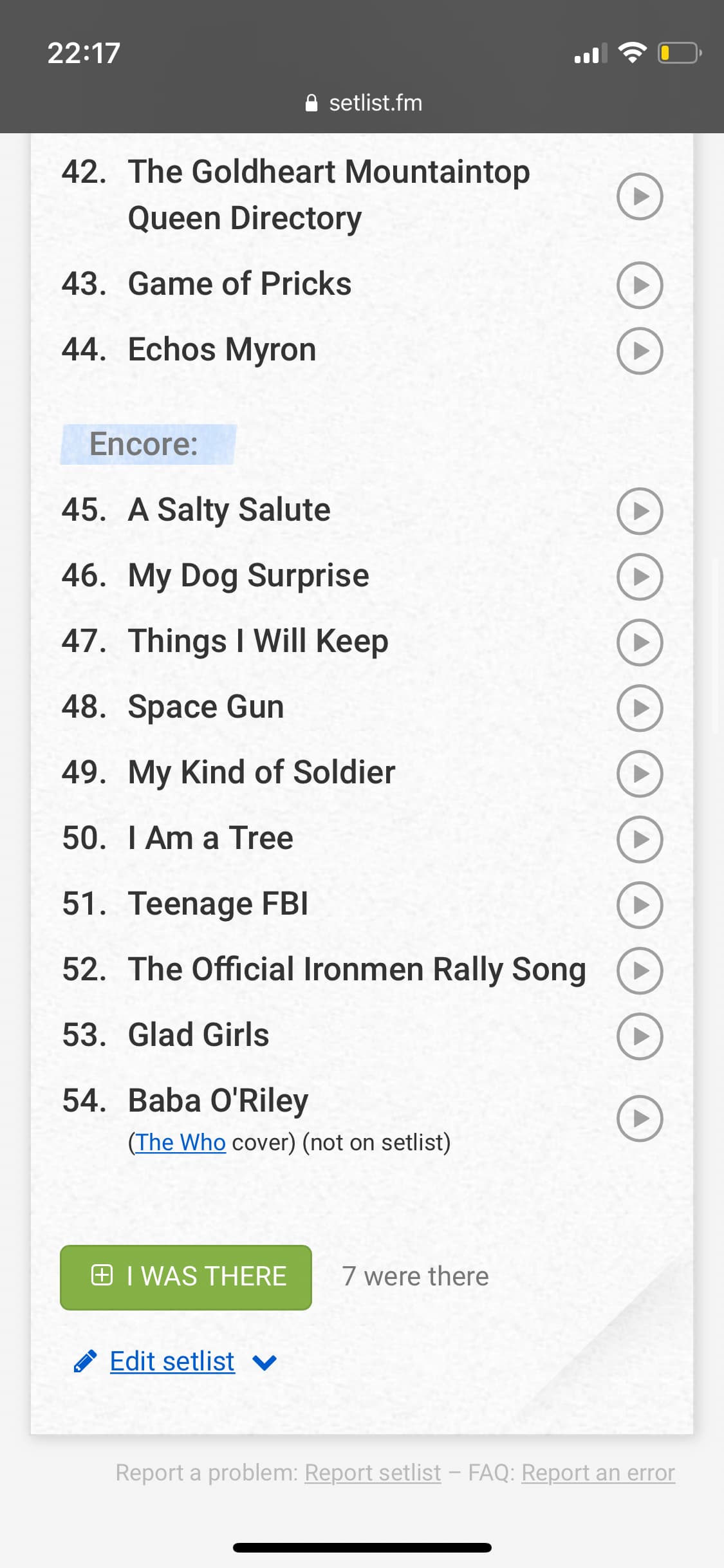The height and width of the screenshot is (1568, 724).
Task: Play Echos Myron song preview
Action: tap(639, 351)
